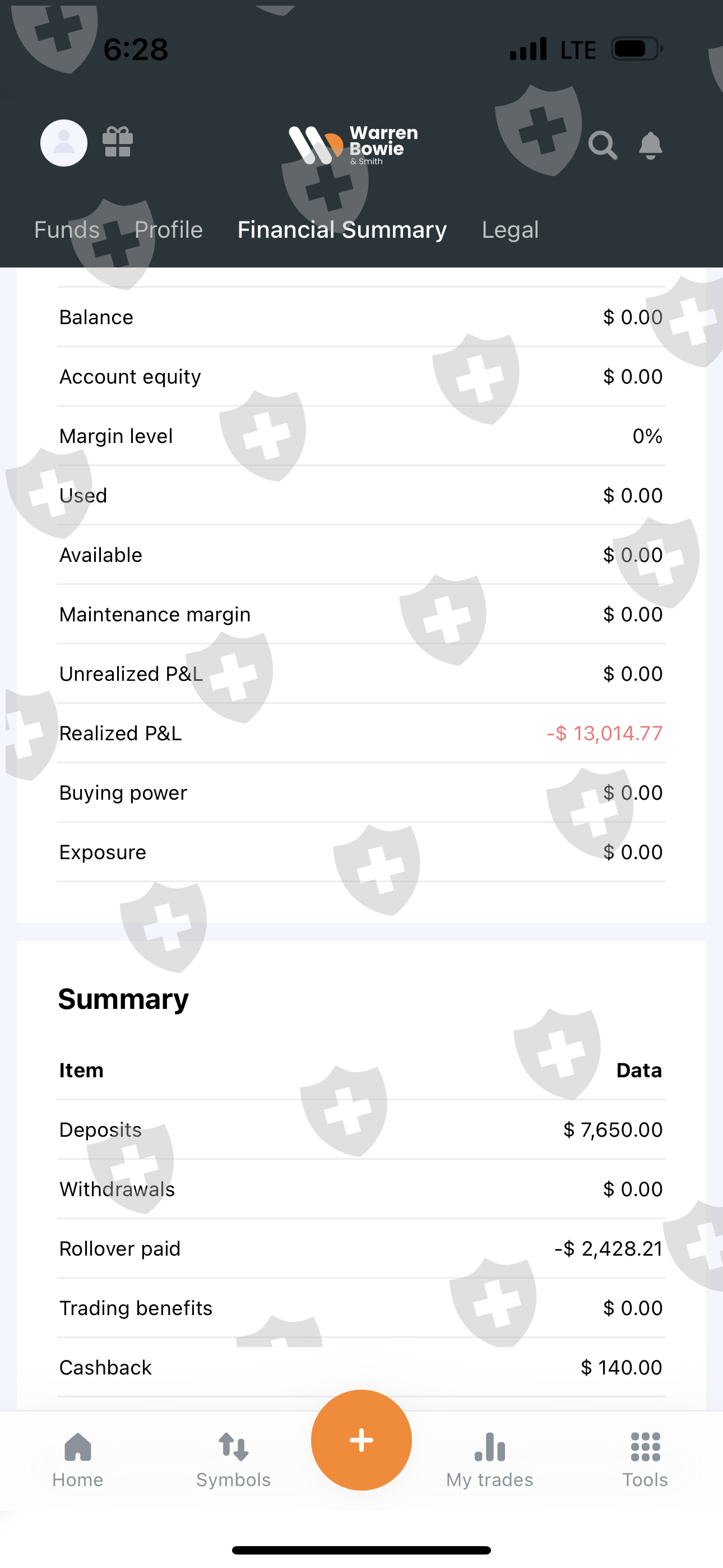Tap the Warren Bowie & Smith logo
The height and width of the screenshot is (1568, 723).
point(353,145)
